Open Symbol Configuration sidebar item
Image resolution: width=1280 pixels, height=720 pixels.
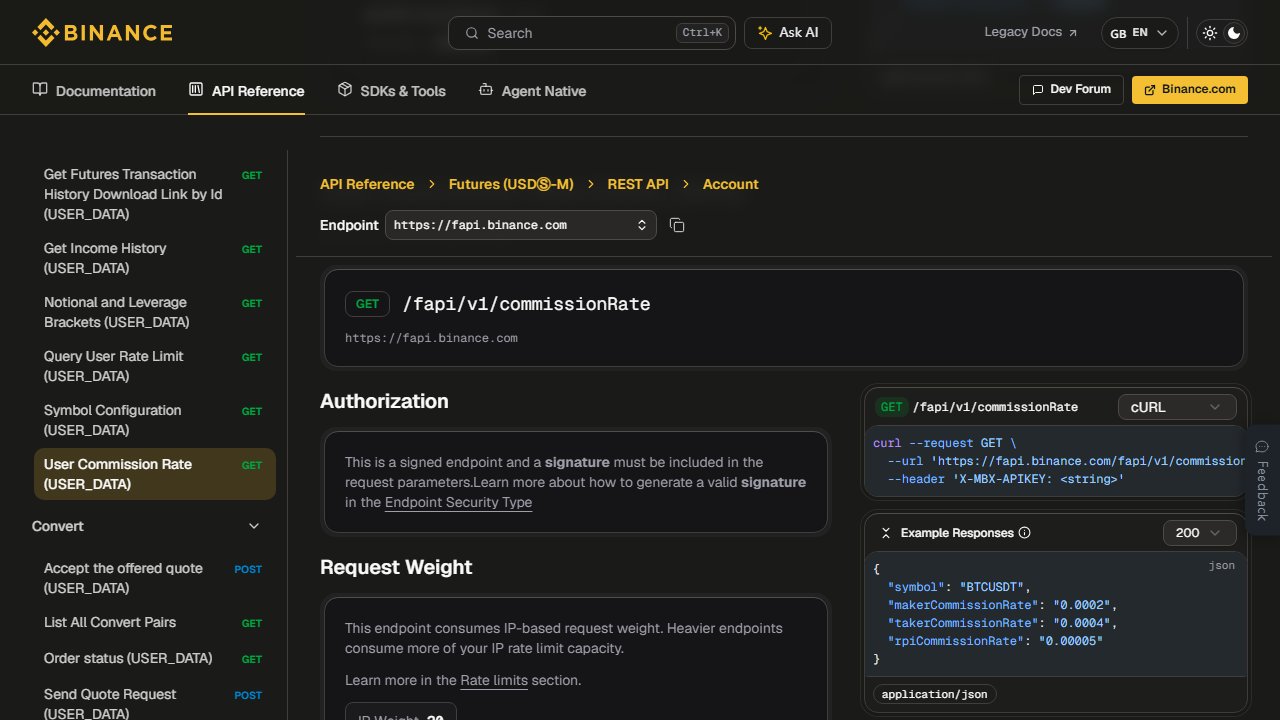point(154,420)
